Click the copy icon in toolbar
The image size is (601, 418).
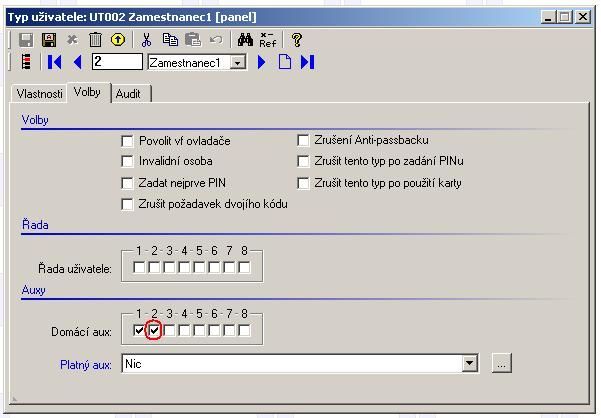170,40
